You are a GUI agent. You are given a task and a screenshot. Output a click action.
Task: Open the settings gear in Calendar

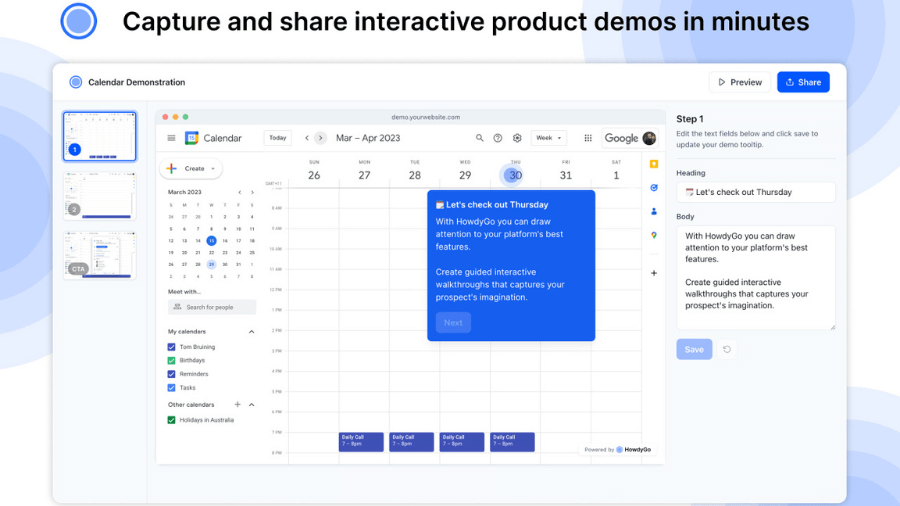[x=517, y=138]
